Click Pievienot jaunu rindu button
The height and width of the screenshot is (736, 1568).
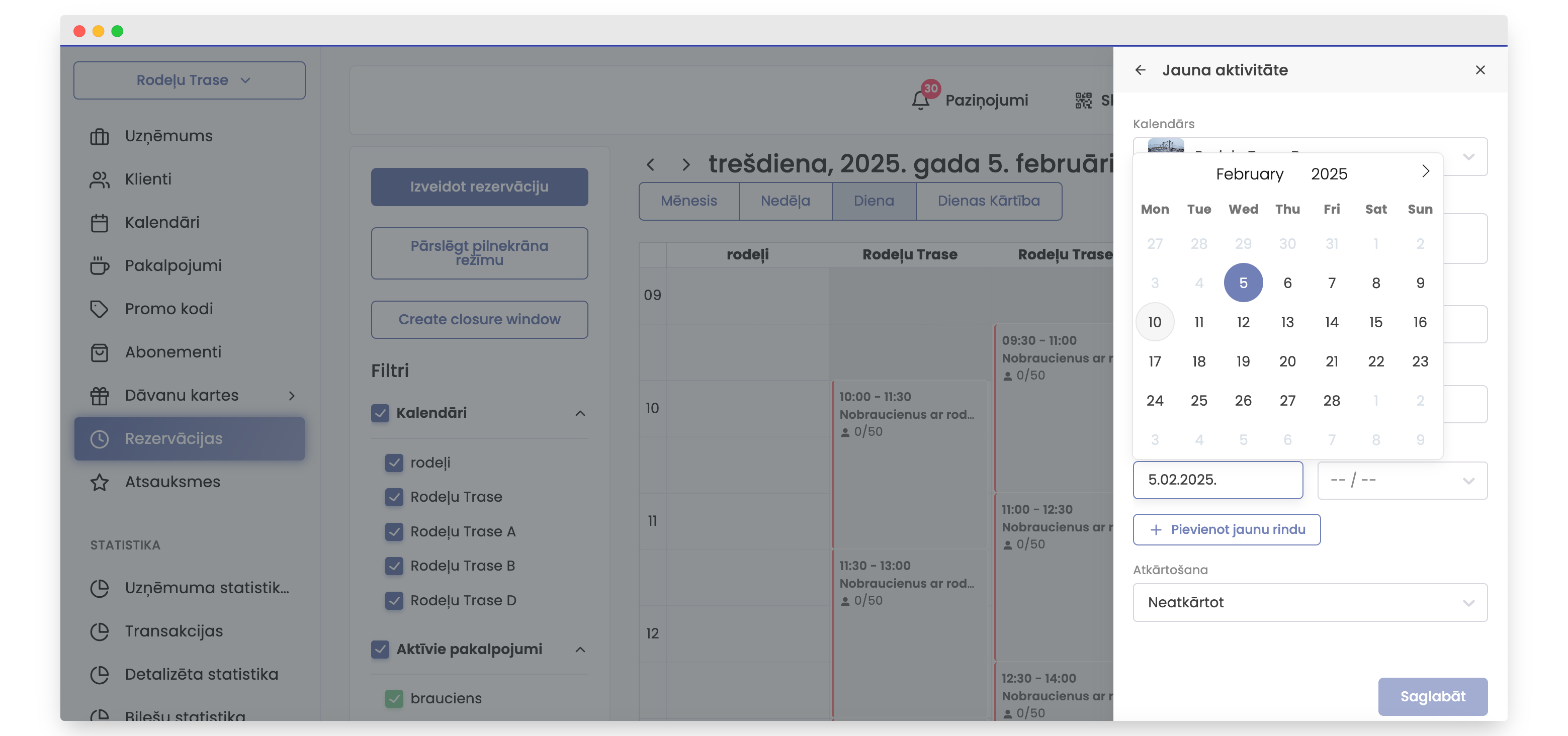(1226, 529)
